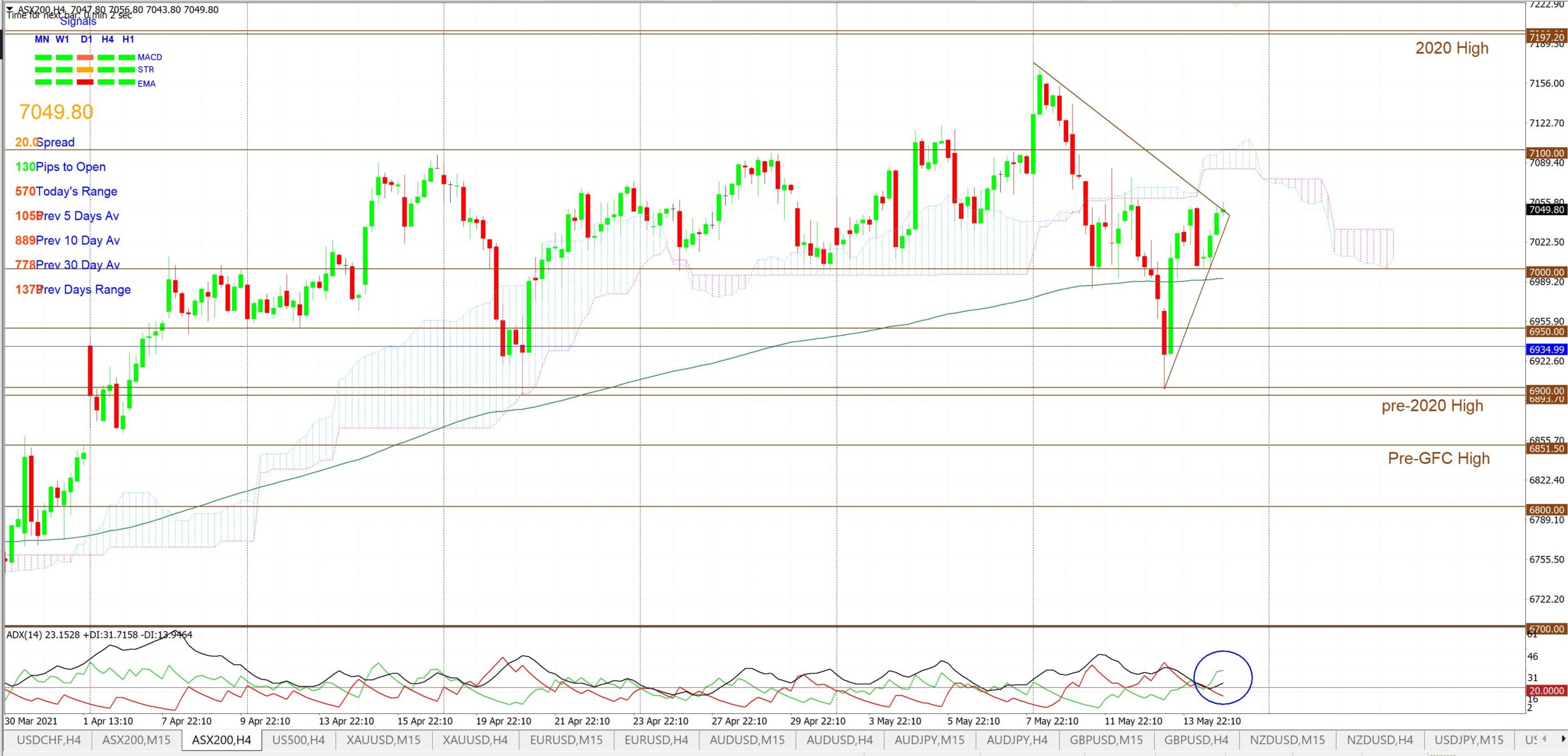Viewport: 1568px width, 756px height.
Task: Open the chart menu triangle beside ASX200,H4
Action: 9,9
